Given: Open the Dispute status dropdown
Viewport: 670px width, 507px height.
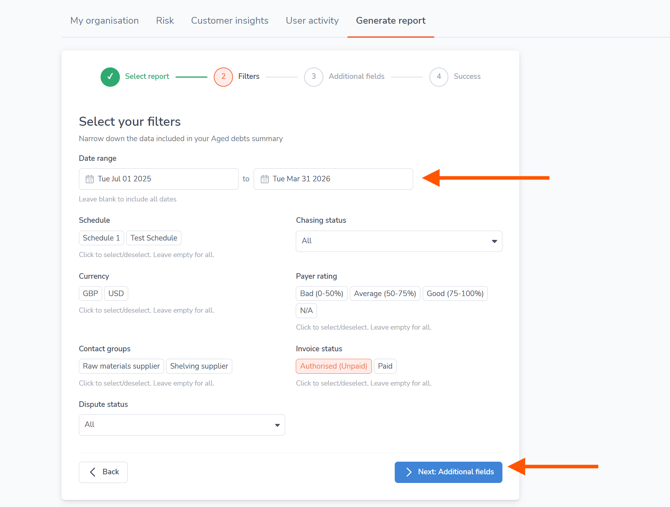Looking at the screenshot, I should coord(181,425).
